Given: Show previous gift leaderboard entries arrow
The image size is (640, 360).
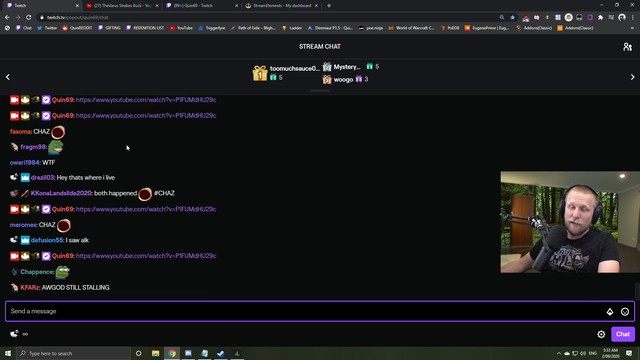Looking at the screenshot, I should pyautogui.click(x=8, y=77).
